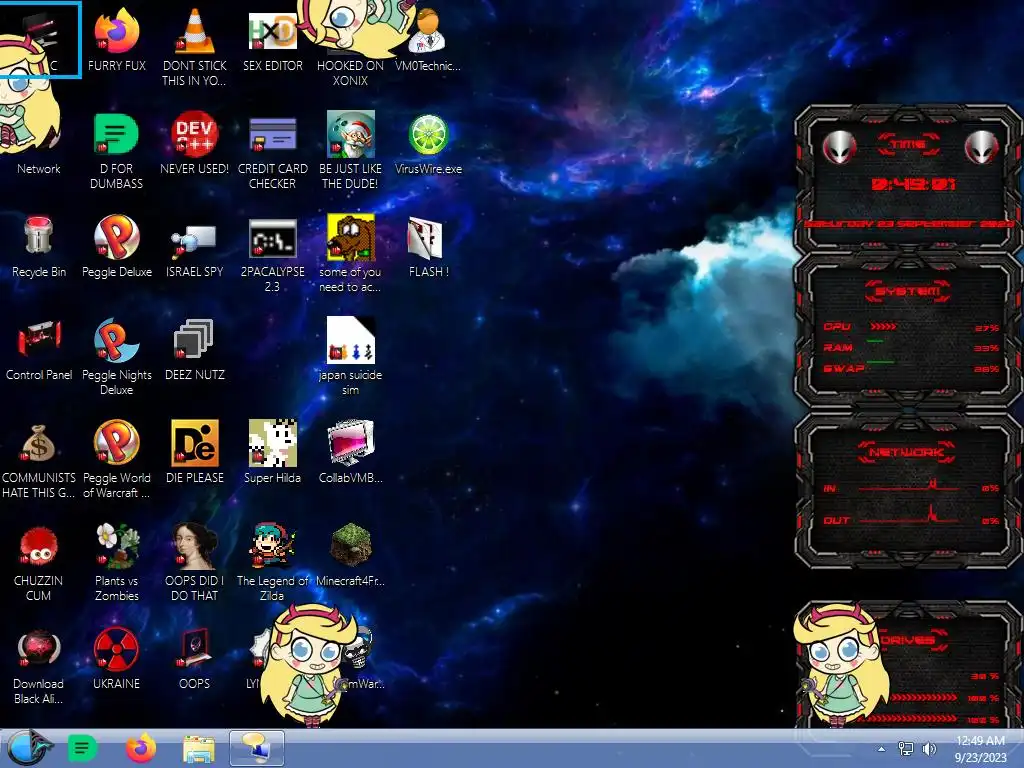Select the BE JUST LIKE THE DUDE! icon
This screenshot has height=768, width=1024.
click(x=350, y=151)
